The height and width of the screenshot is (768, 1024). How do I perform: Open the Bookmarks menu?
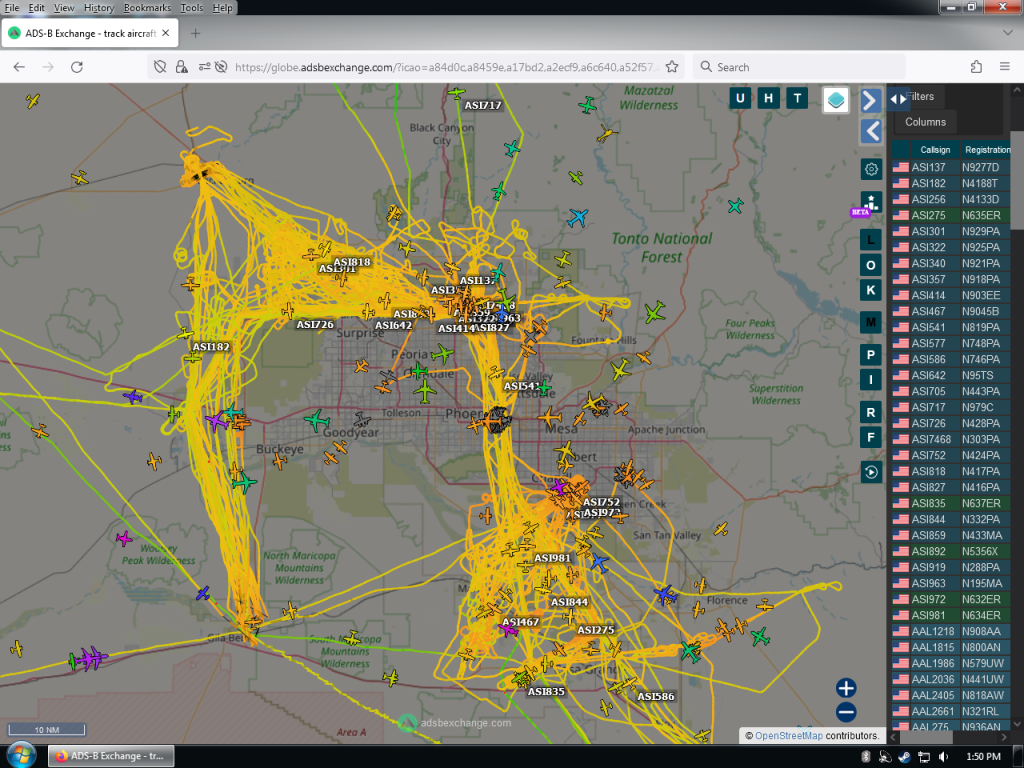[147, 8]
